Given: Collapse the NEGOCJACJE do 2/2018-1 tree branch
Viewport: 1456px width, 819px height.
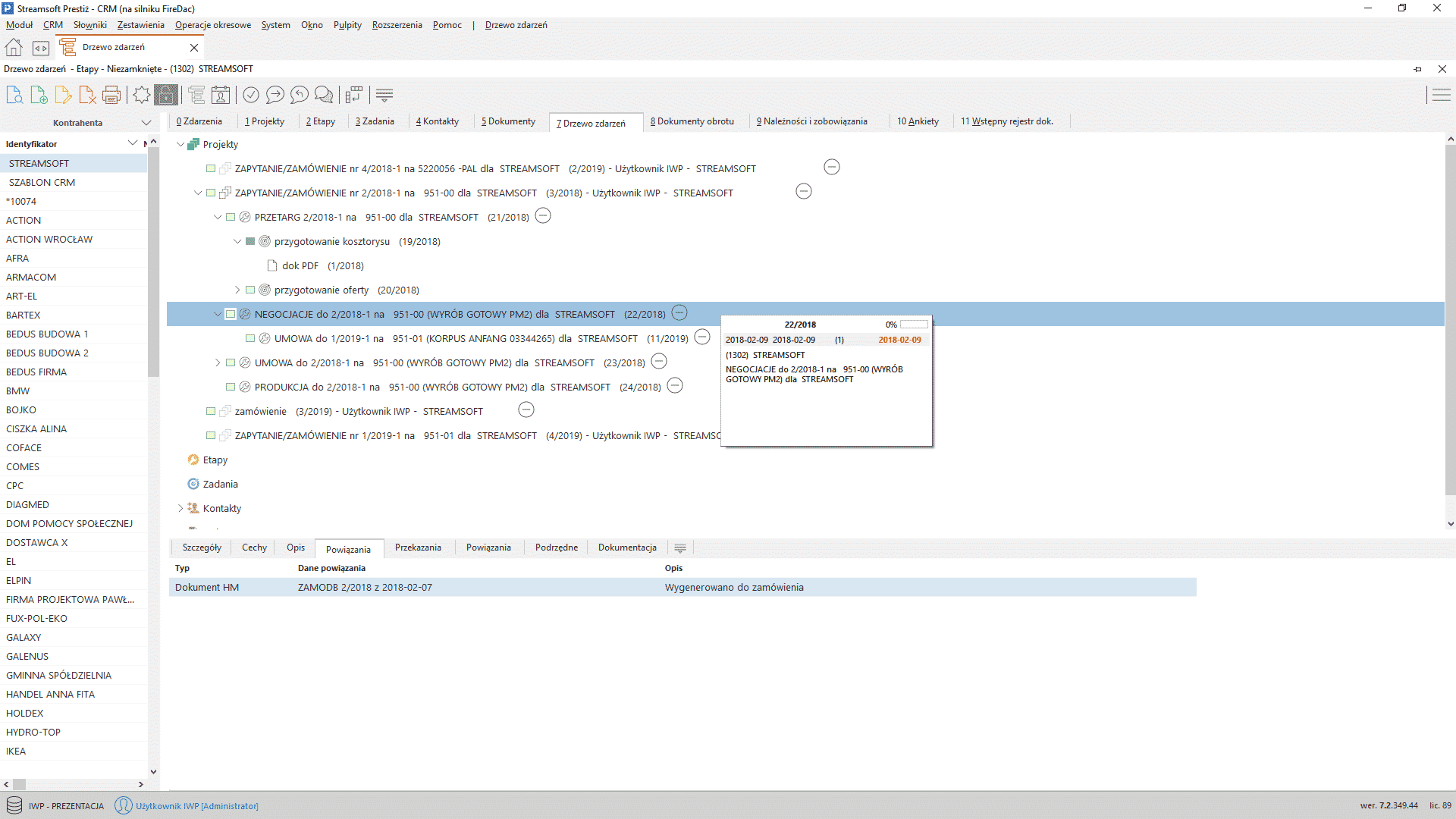Looking at the screenshot, I should click(218, 313).
